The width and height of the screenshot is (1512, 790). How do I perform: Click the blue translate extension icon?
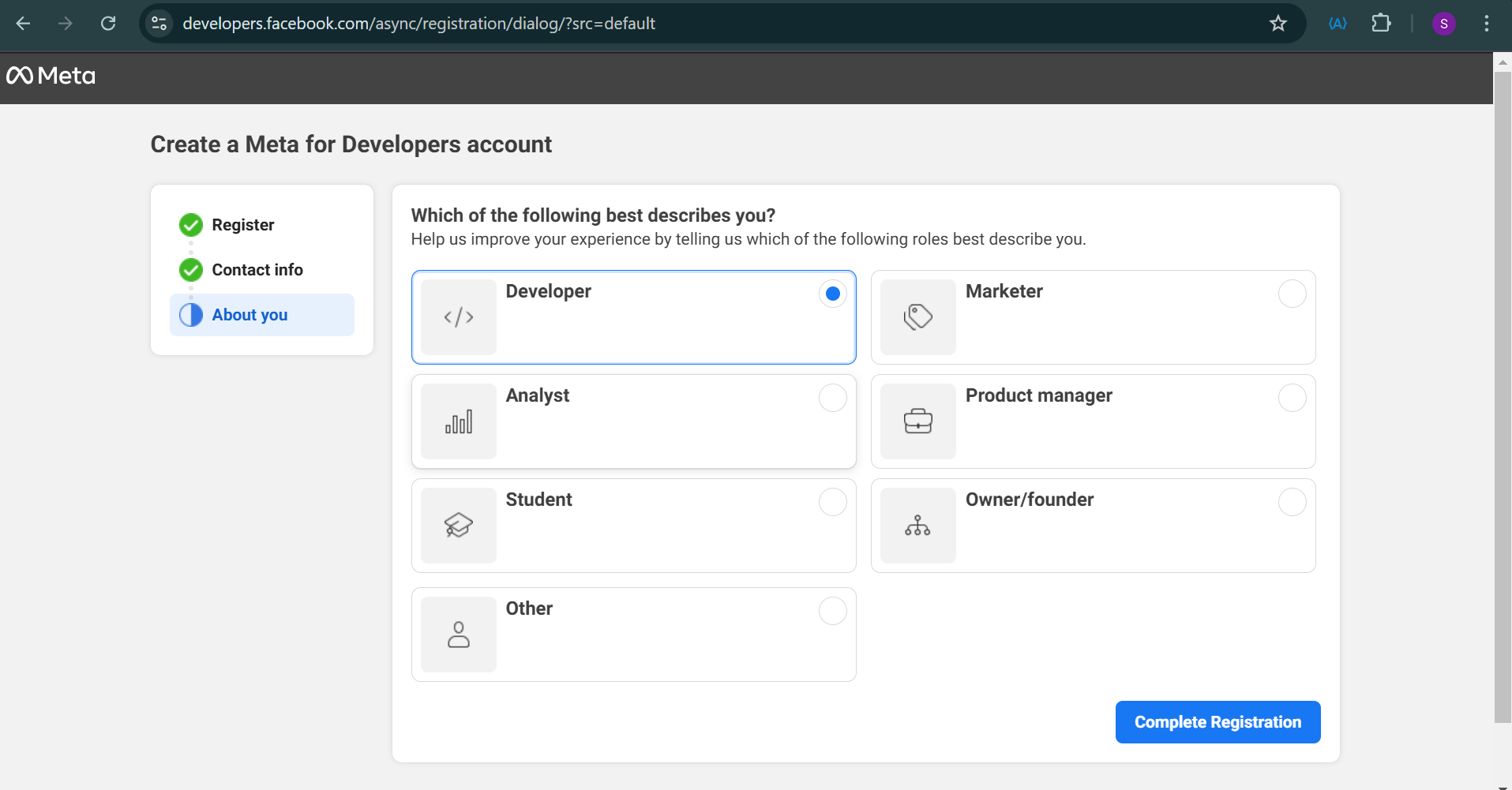point(1337,23)
